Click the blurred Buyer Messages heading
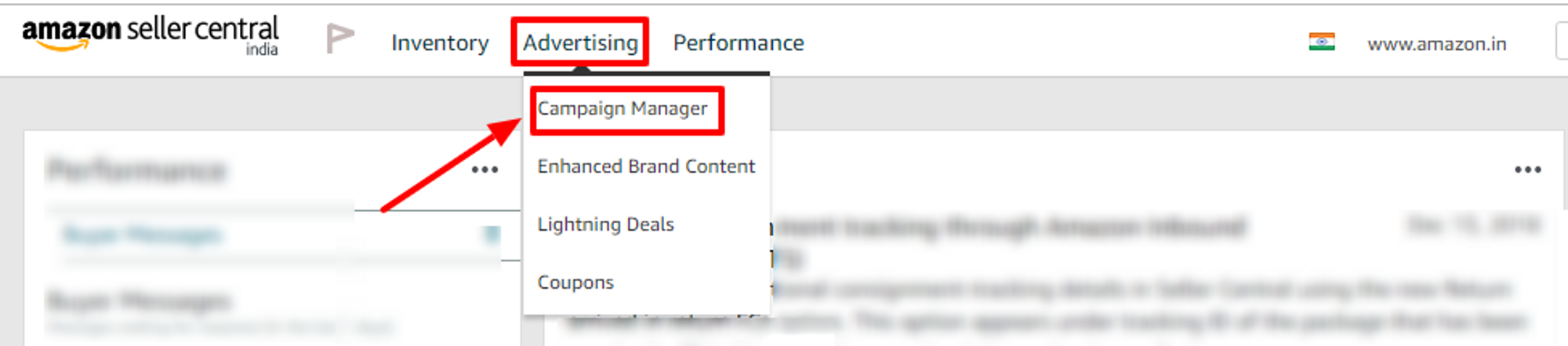Viewport: 1568px width, 346px height. [139, 300]
